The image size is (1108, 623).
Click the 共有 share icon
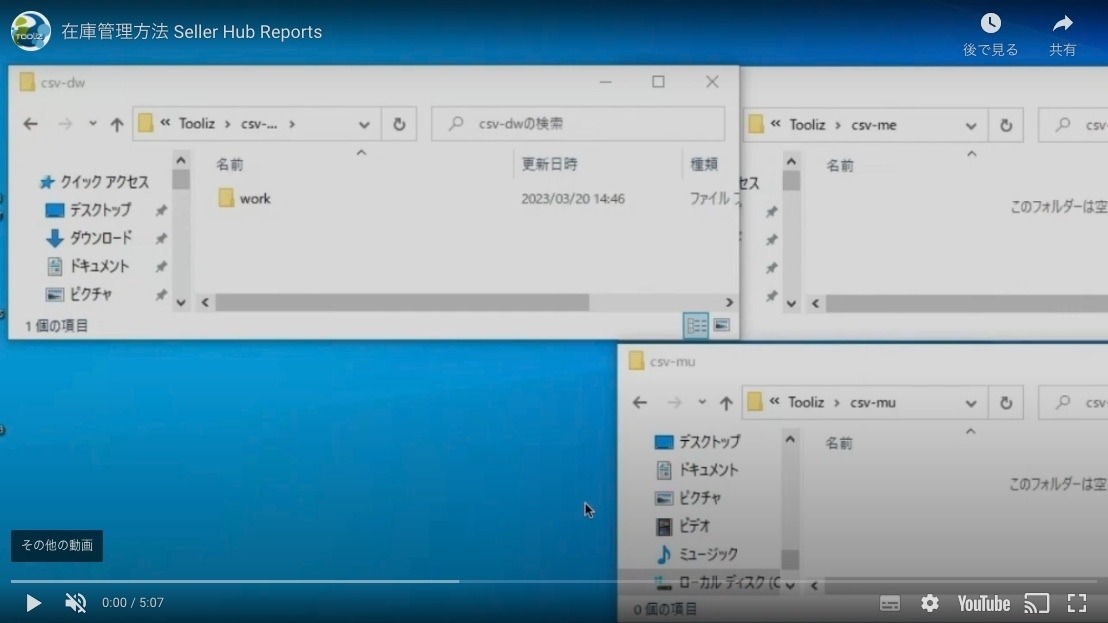(1062, 31)
